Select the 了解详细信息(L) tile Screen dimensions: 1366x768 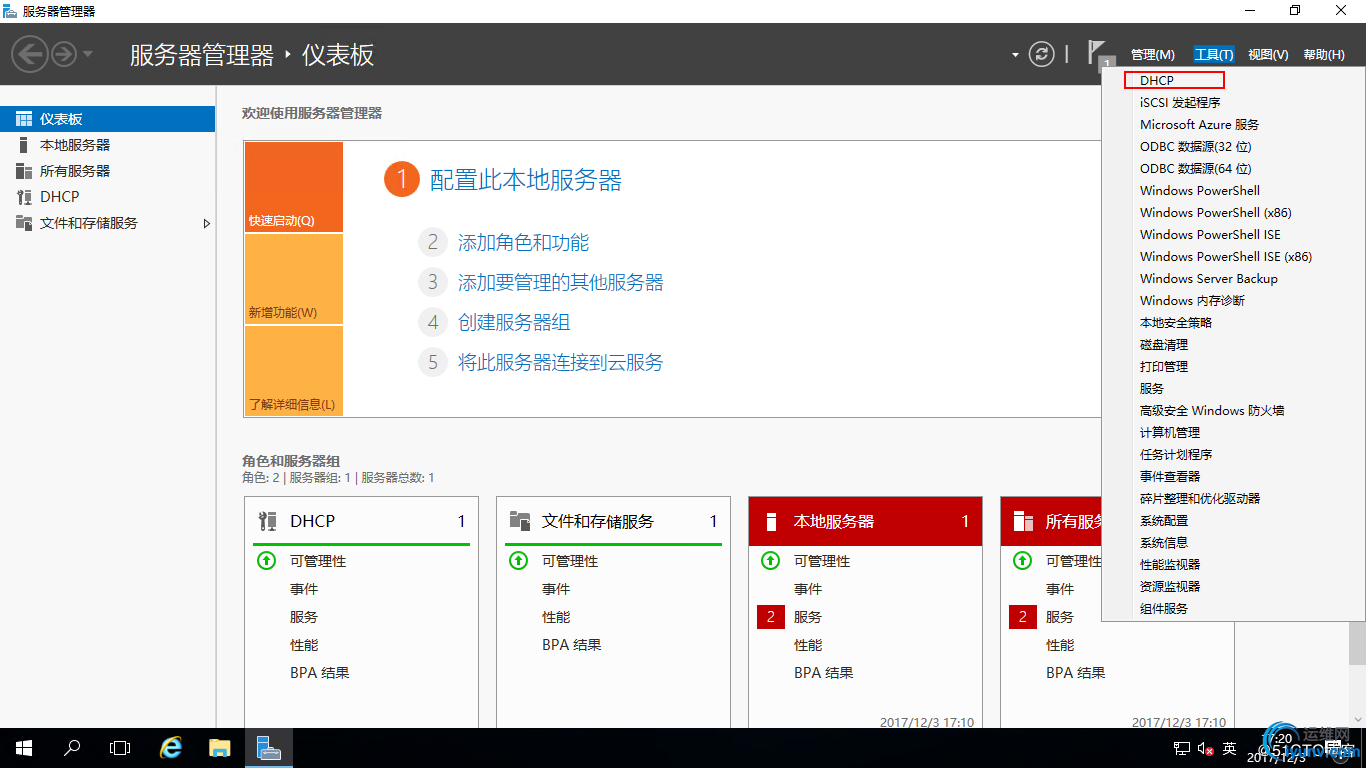click(293, 371)
